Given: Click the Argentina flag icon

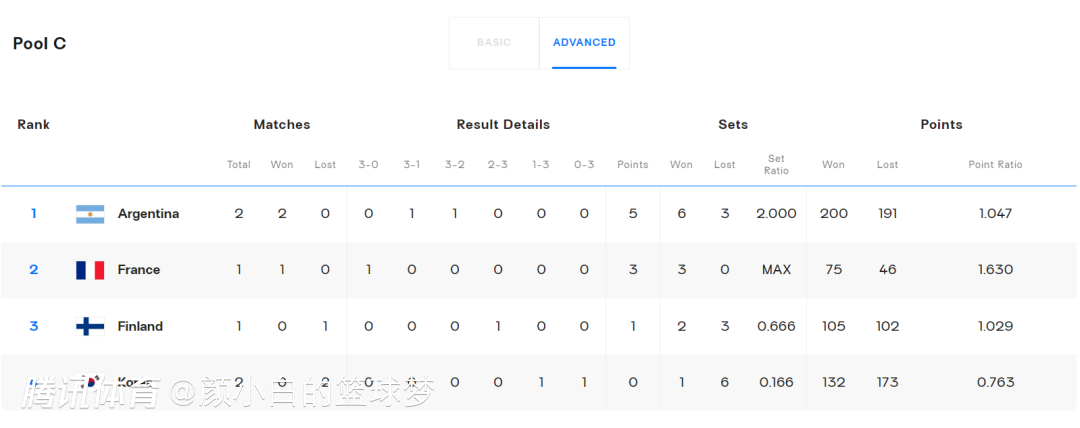Looking at the screenshot, I should tap(90, 214).
